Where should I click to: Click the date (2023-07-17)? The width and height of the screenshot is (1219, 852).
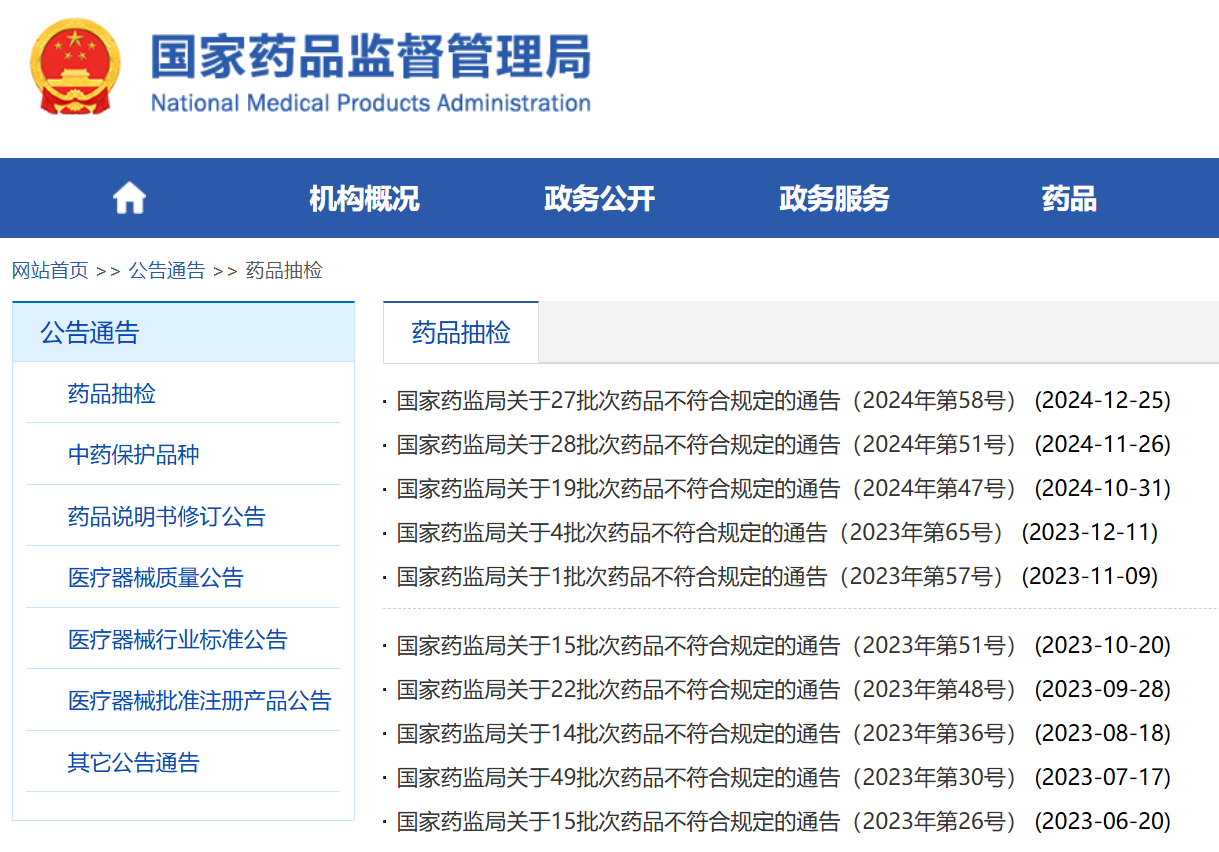[1102, 778]
